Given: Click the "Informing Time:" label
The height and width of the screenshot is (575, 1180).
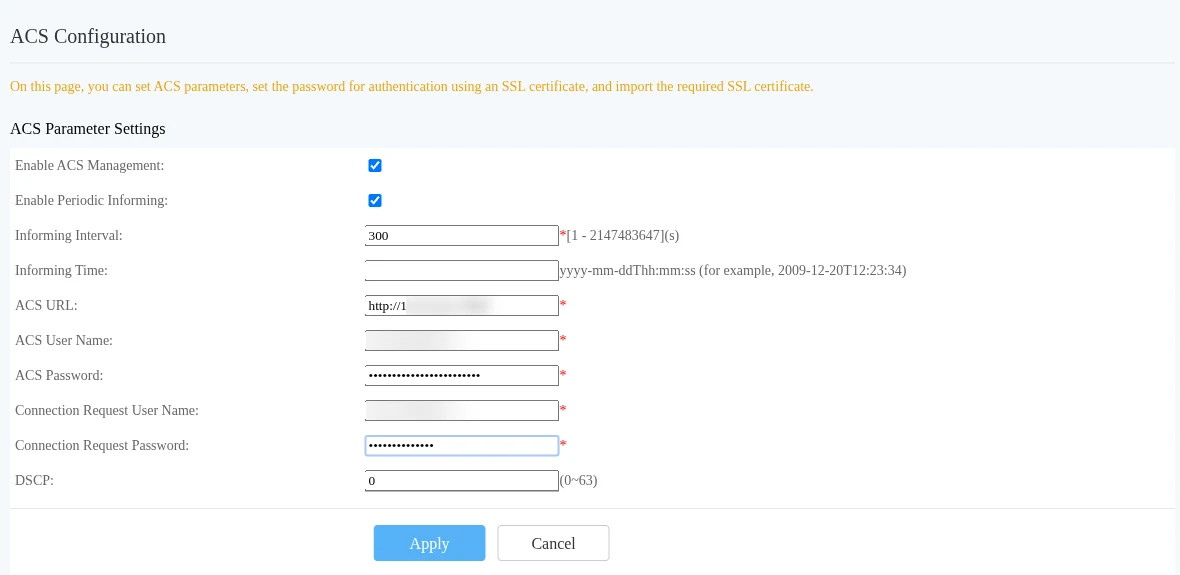Looking at the screenshot, I should point(62,270).
